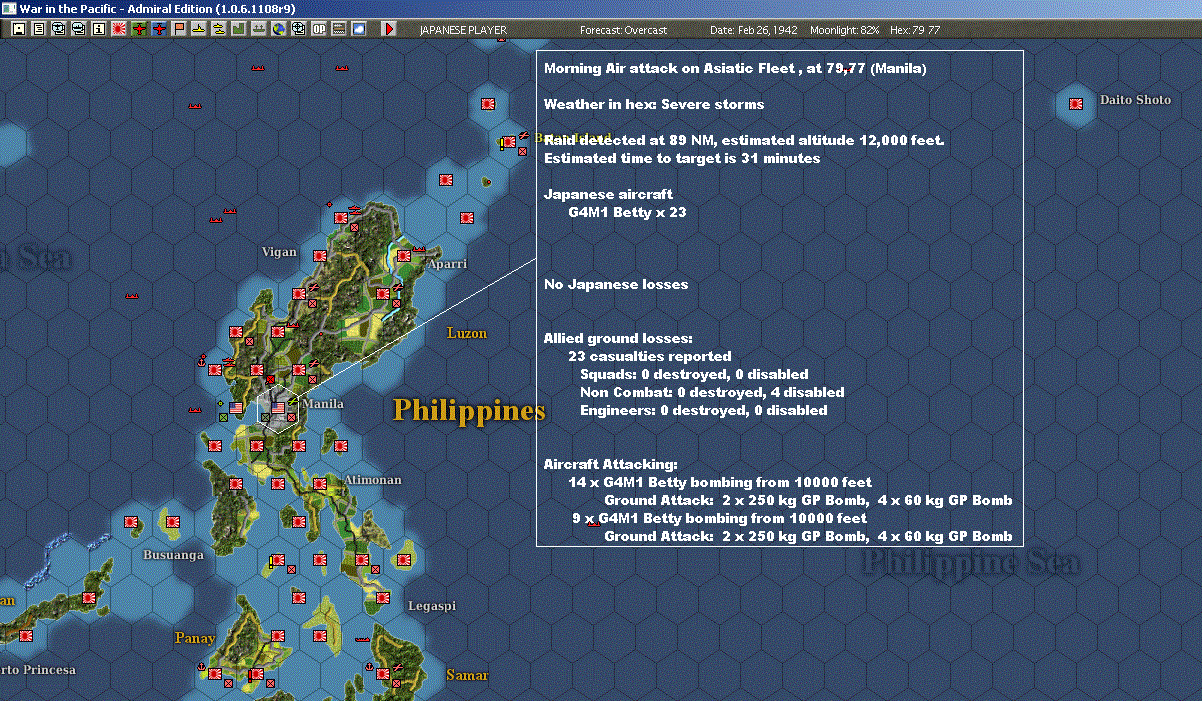Click the Aparri map label
The height and width of the screenshot is (701, 1202).
click(445, 263)
